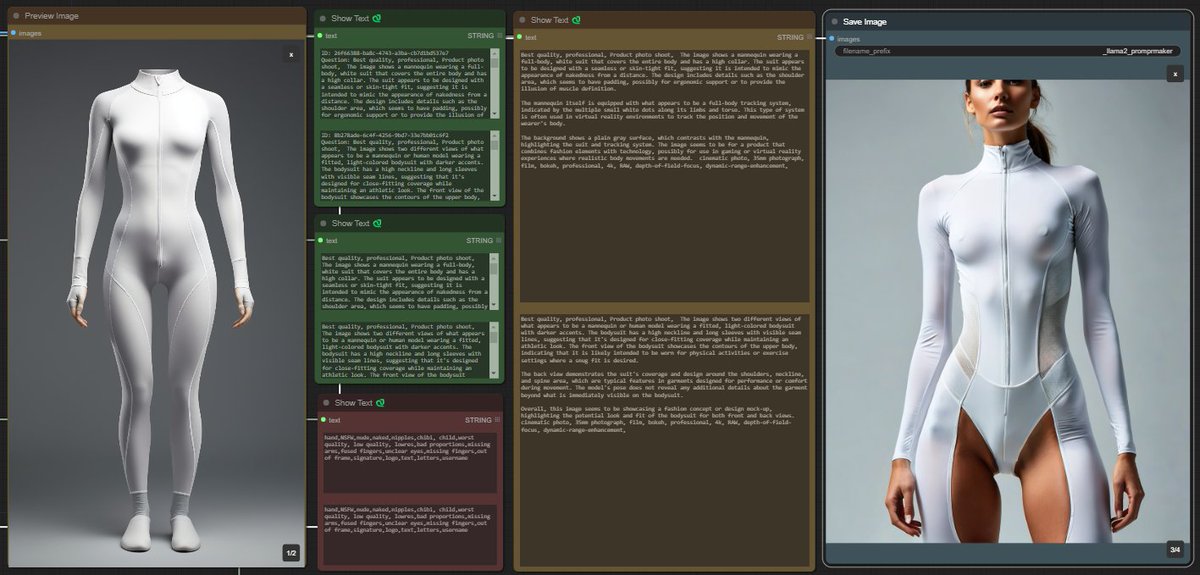Click the STRING output grid slot on the middle green node
The height and width of the screenshot is (575, 1200).
[499, 240]
